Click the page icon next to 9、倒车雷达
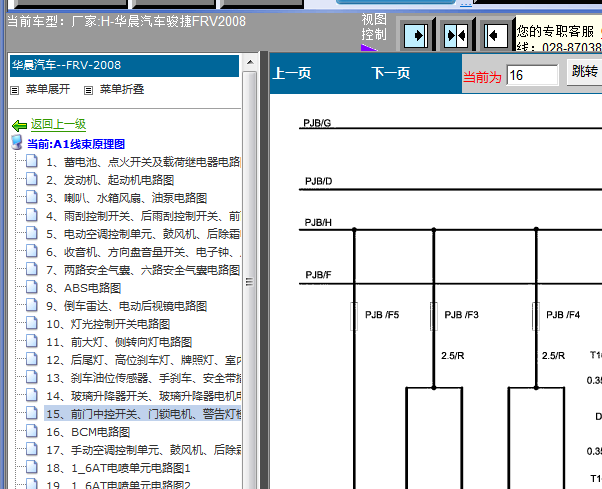The height and width of the screenshot is (489, 602). pyautogui.click(x=32, y=305)
